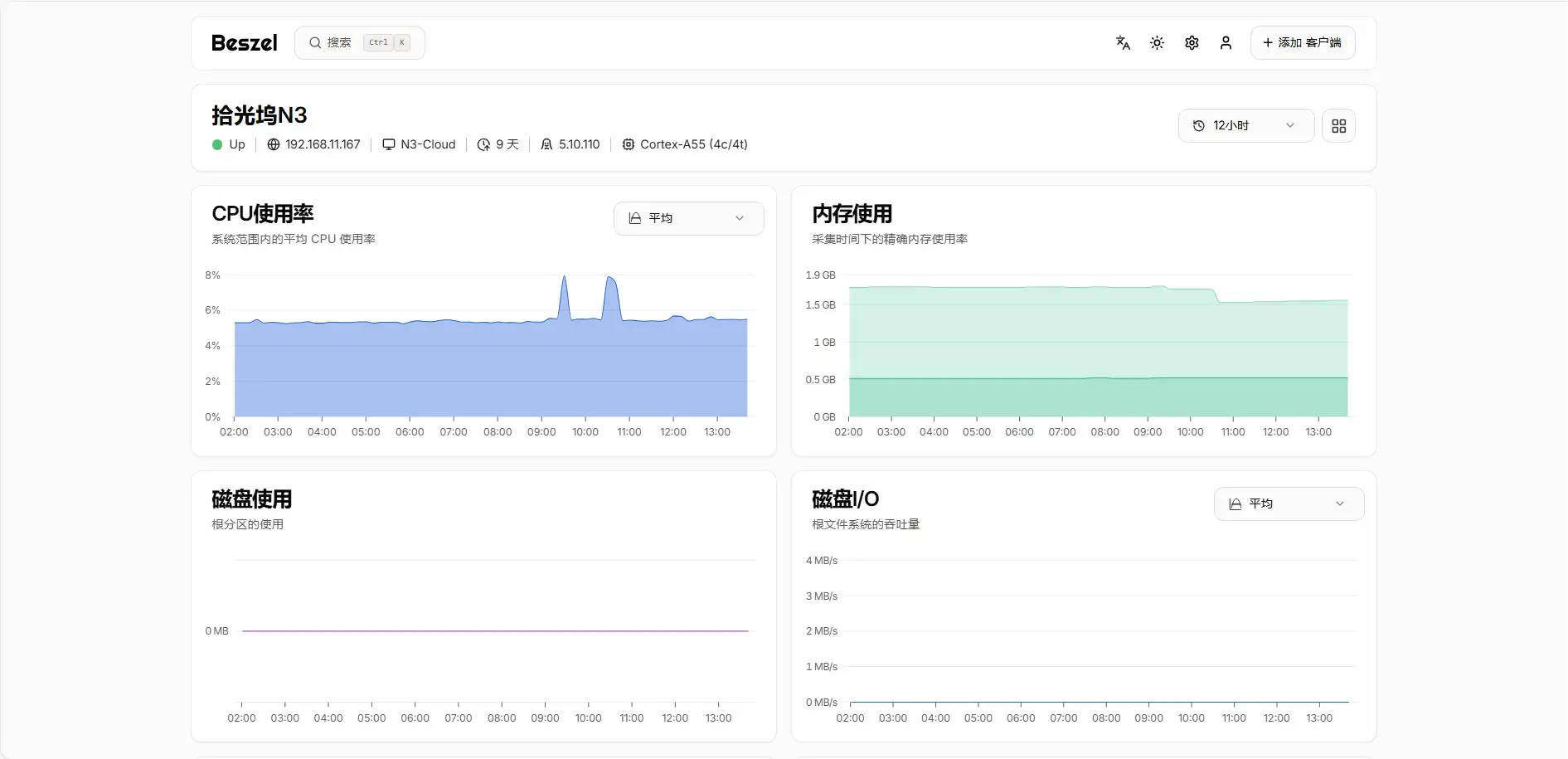The height and width of the screenshot is (759, 1568).
Task: Toggle the light/dark theme sun icon
Action: coord(1157,42)
